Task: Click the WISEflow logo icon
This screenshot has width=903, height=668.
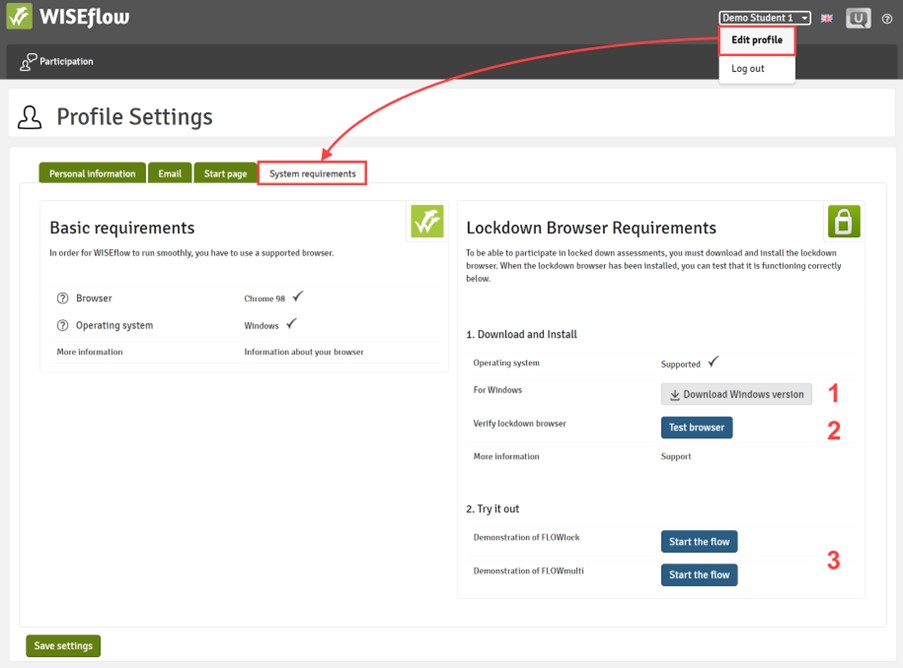Action: 19,16
